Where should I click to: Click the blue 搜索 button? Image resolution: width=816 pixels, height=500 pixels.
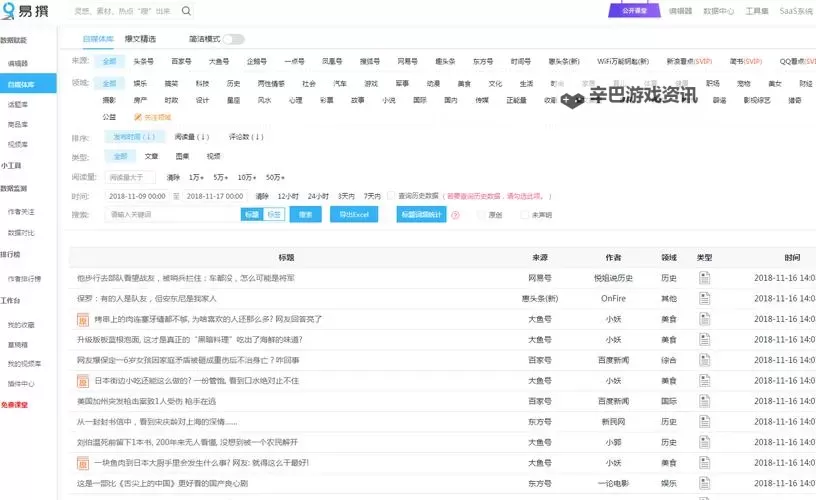coord(305,214)
